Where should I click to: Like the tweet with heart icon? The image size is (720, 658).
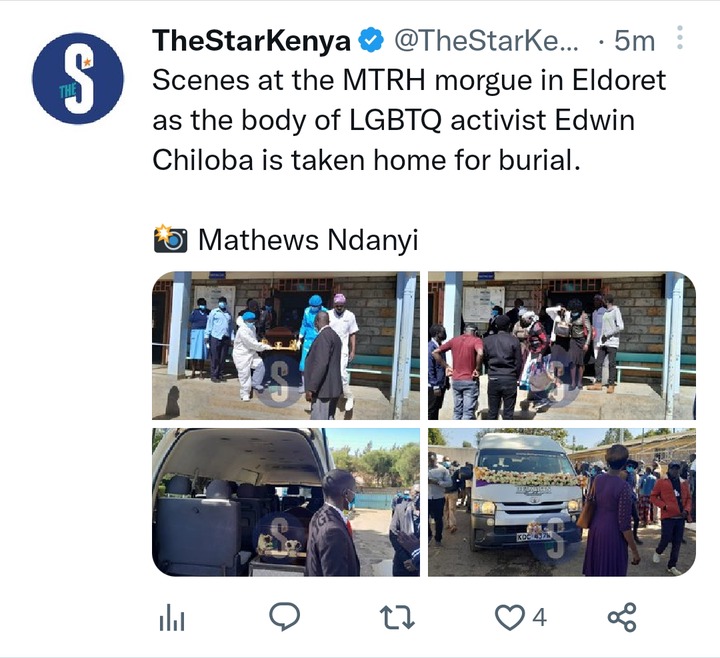tap(510, 617)
